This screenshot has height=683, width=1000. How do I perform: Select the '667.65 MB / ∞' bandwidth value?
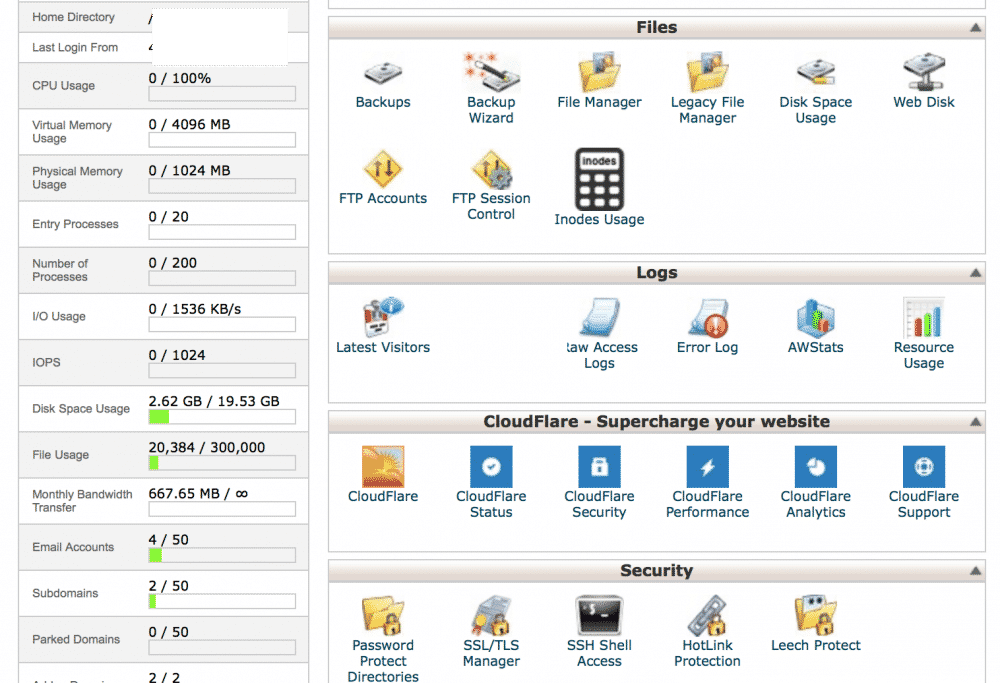(x=198, y=494)
